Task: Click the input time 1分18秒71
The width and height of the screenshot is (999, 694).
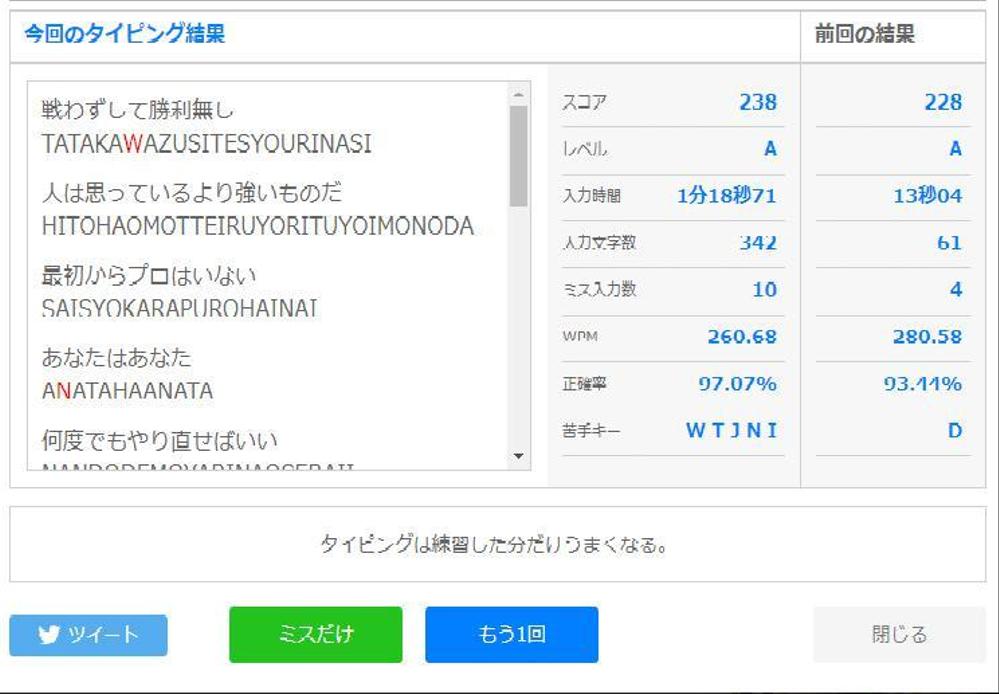Action: (727, 196)
